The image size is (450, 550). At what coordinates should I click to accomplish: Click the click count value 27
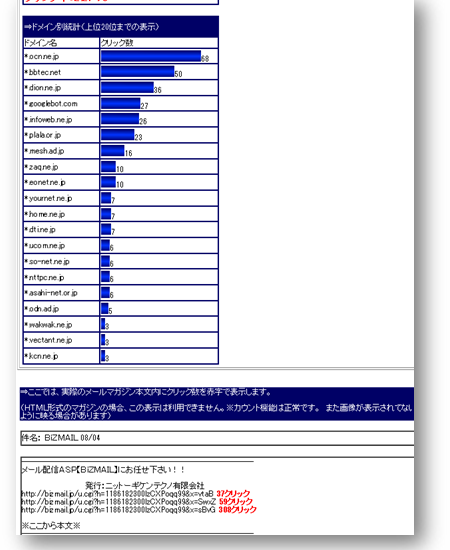144,106
